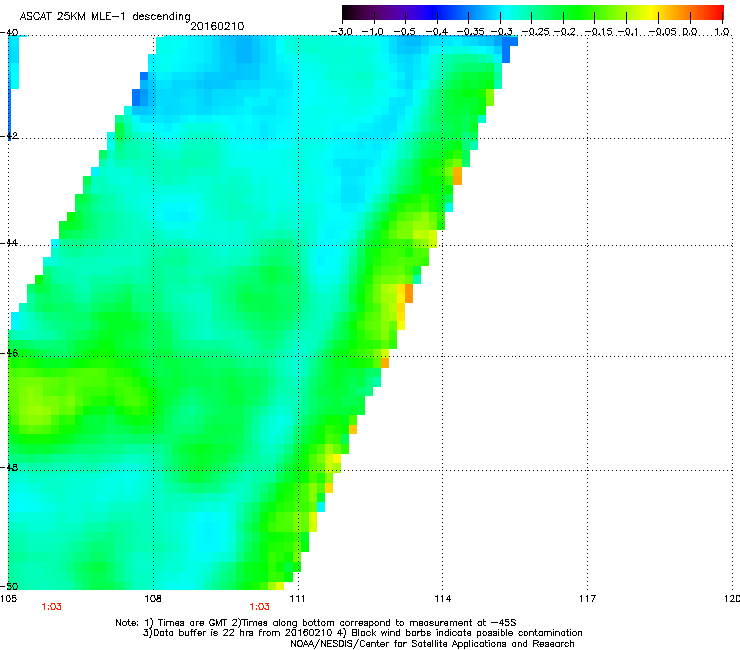The width and height of the screenshot is (740, 650).
Task: Click the -48 latitude axis label
Action: pyautogui.click(x=9, y=468)
